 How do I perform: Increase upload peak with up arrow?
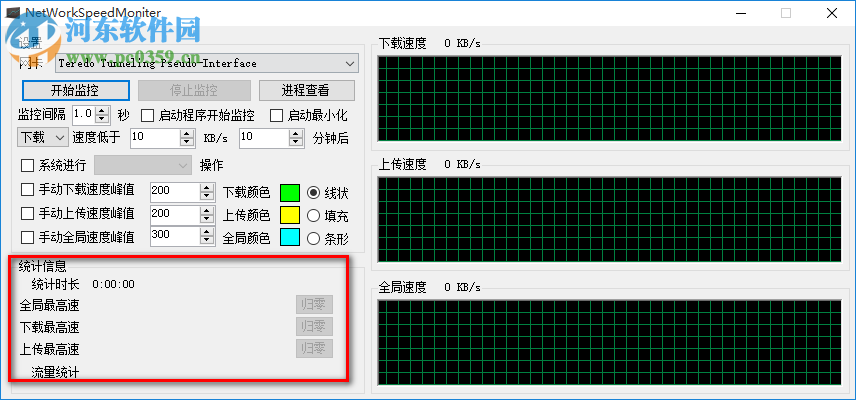click(207, 210)
